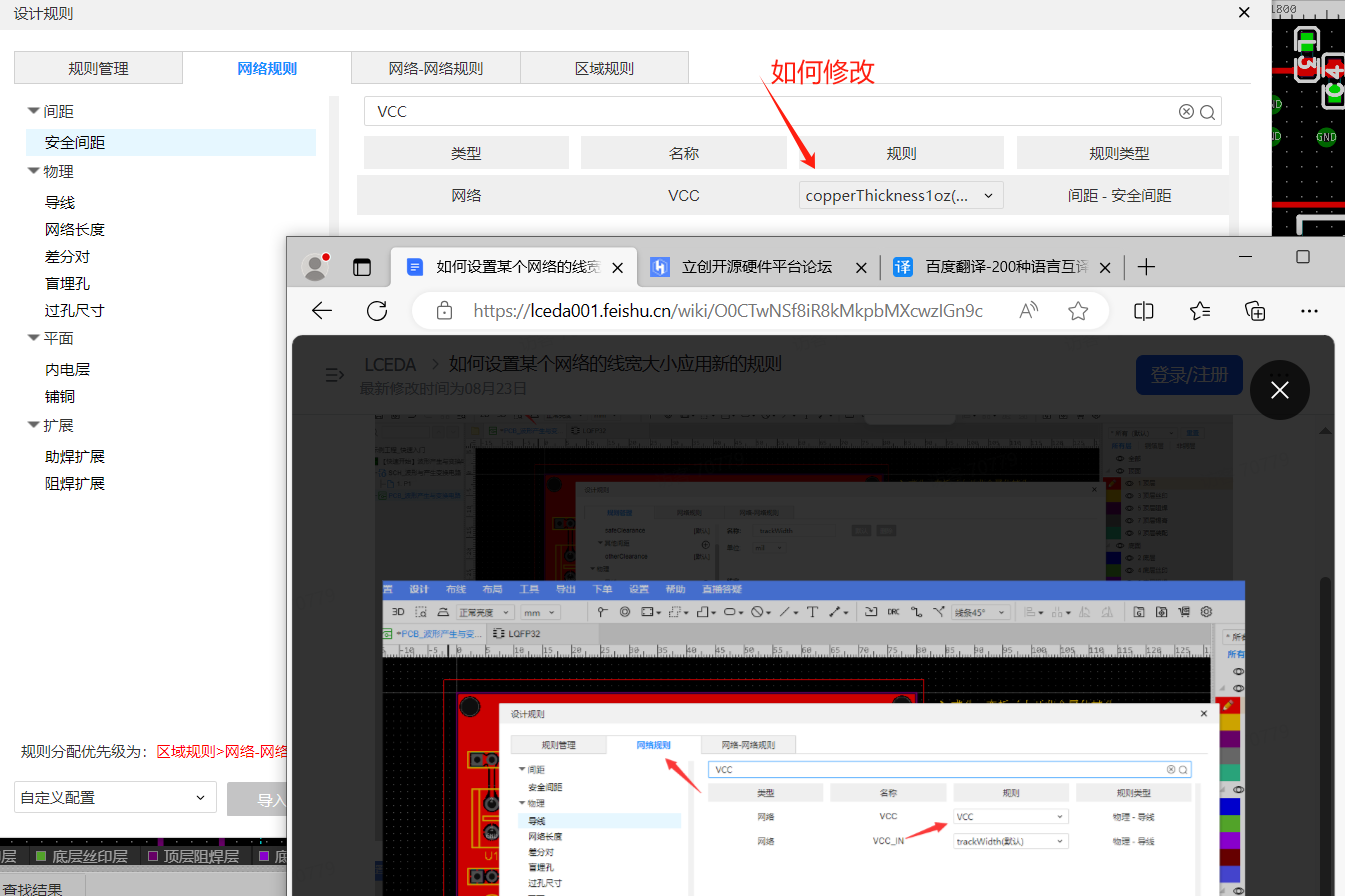The image size is (1345, 896).
Task: Collapse the 扩展 tree section
Action: coord(34,425)
